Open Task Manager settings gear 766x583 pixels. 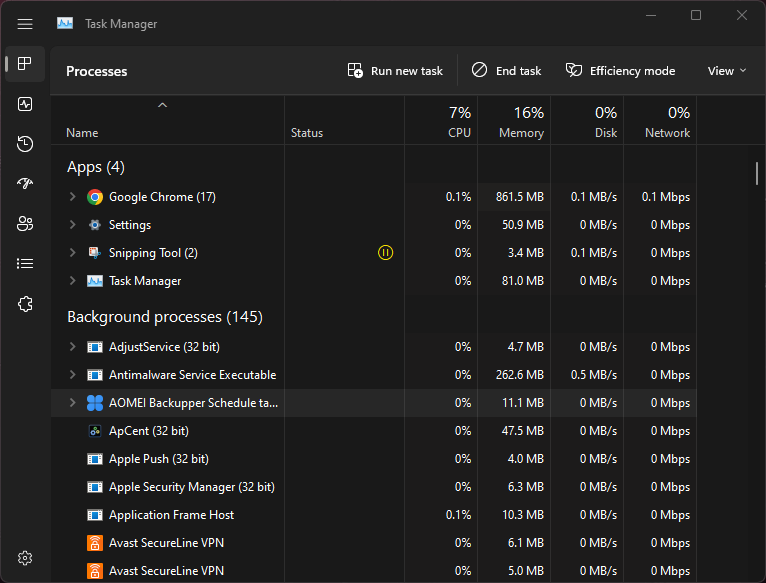[x=25, y=558]
